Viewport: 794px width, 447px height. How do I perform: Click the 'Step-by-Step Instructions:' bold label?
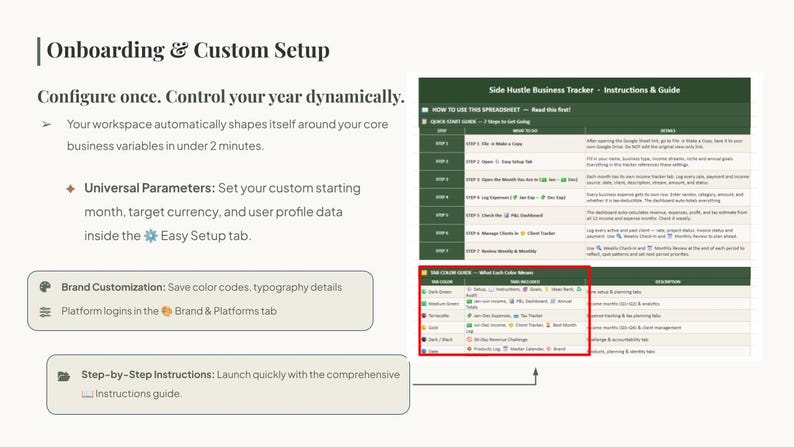(x=148, y=375)
